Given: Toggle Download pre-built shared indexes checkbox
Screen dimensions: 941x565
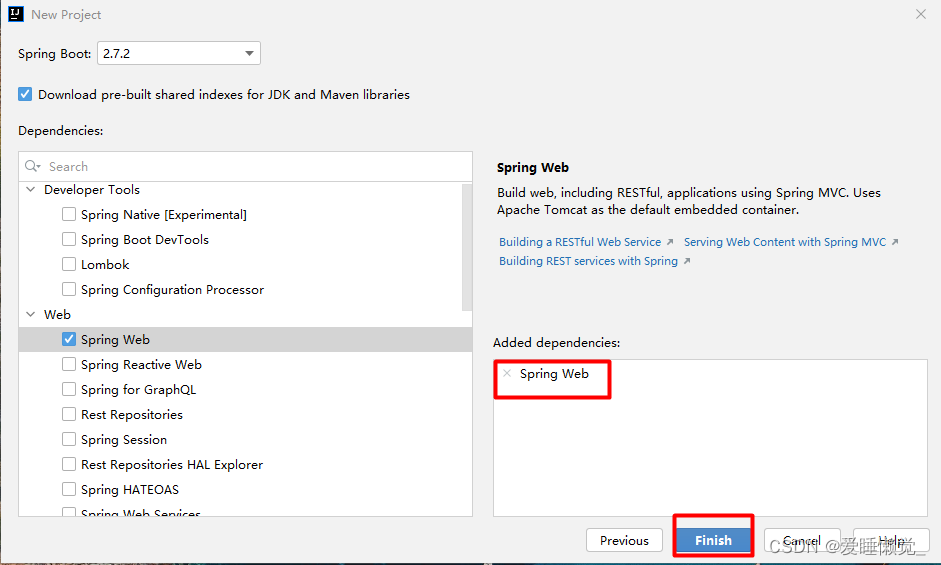Looking at the screenshot, I should [x=25, y=94].
